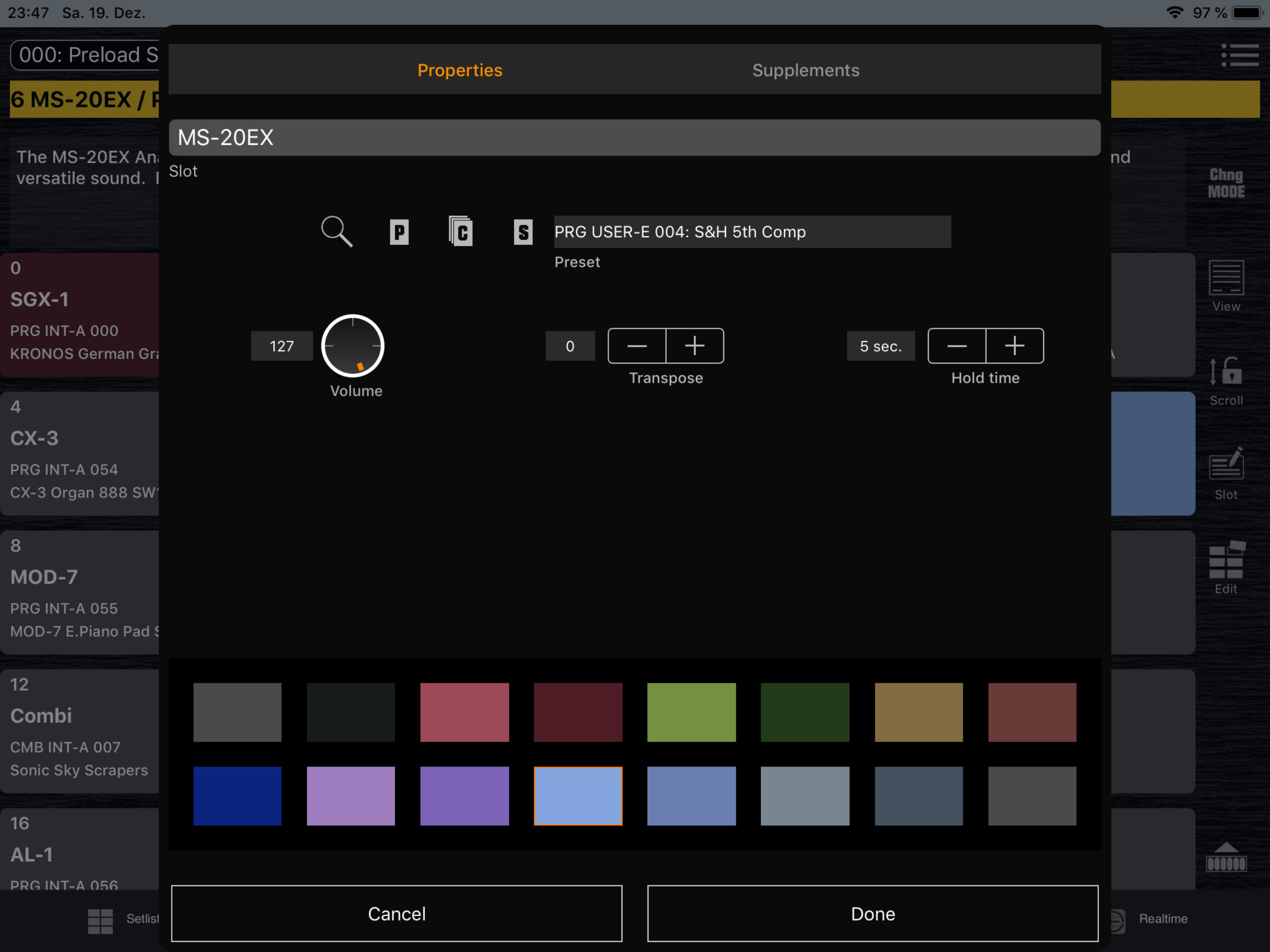Edit the MS-20EX slot name field
1270x952 pixels.
[x=635, y=137]
